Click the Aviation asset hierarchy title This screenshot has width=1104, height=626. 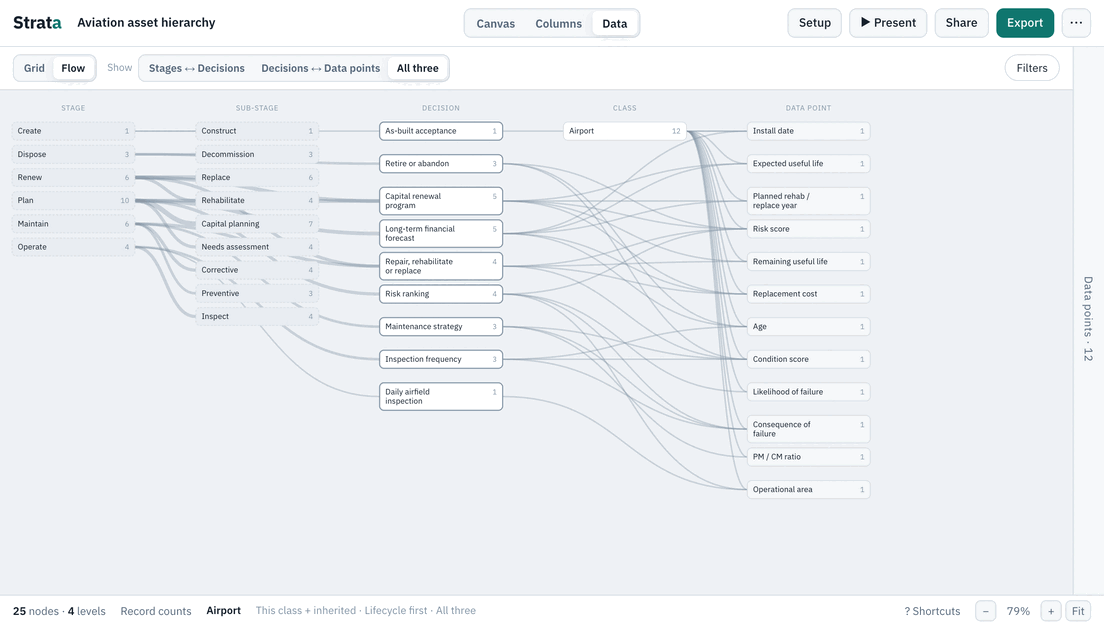pyautogui.click(x=146, y=23)
